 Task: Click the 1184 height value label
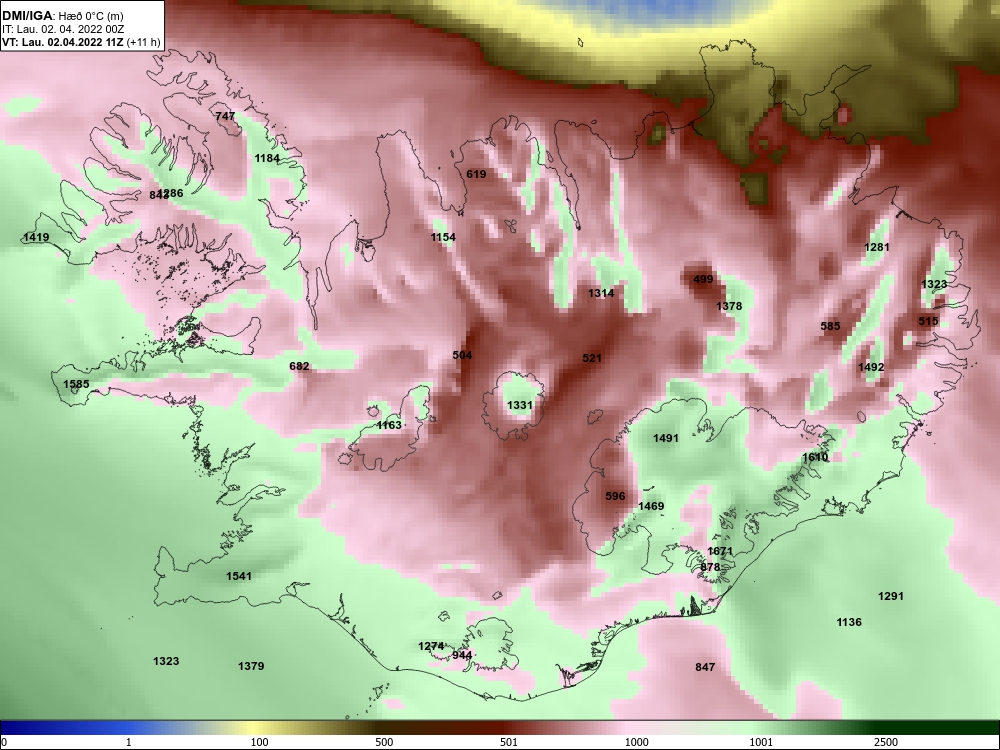(267, 158)
